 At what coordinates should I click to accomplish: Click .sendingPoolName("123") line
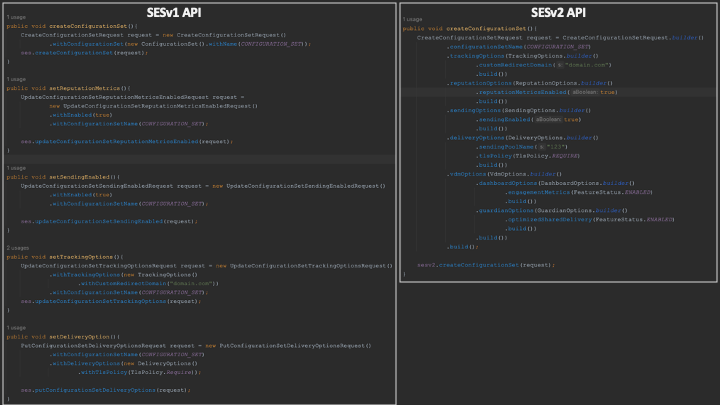coord(522,147)
